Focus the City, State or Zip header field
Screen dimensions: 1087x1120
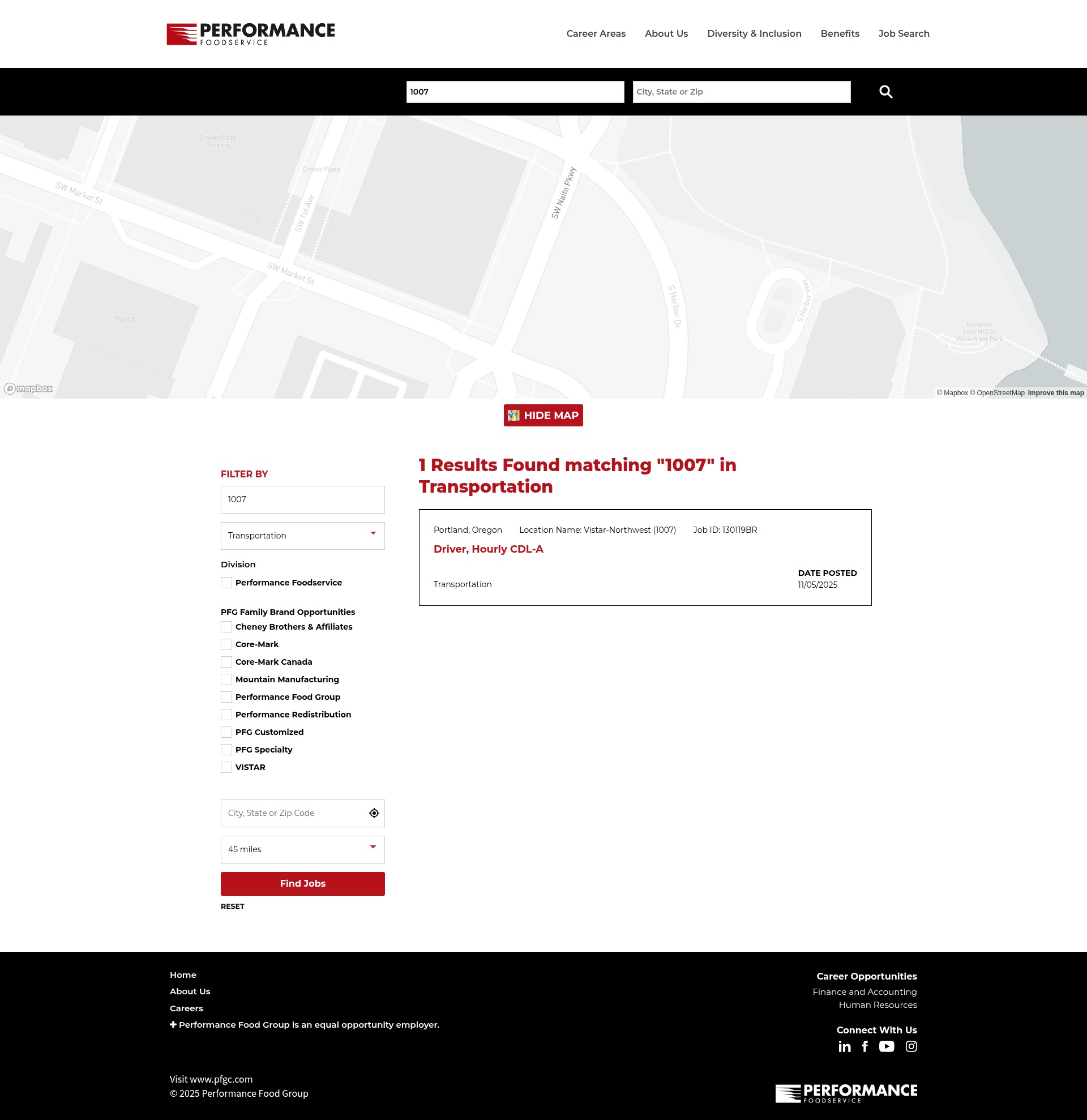(742, 92)
